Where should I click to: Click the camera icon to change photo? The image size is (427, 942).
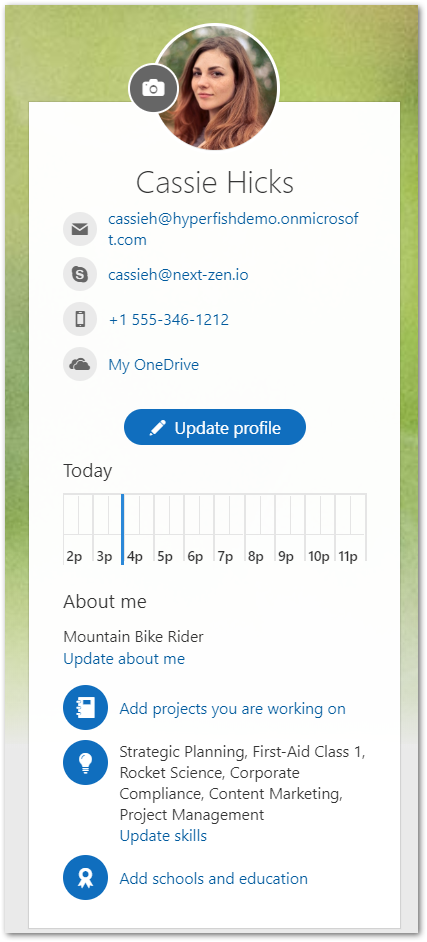tap(154, 88)
